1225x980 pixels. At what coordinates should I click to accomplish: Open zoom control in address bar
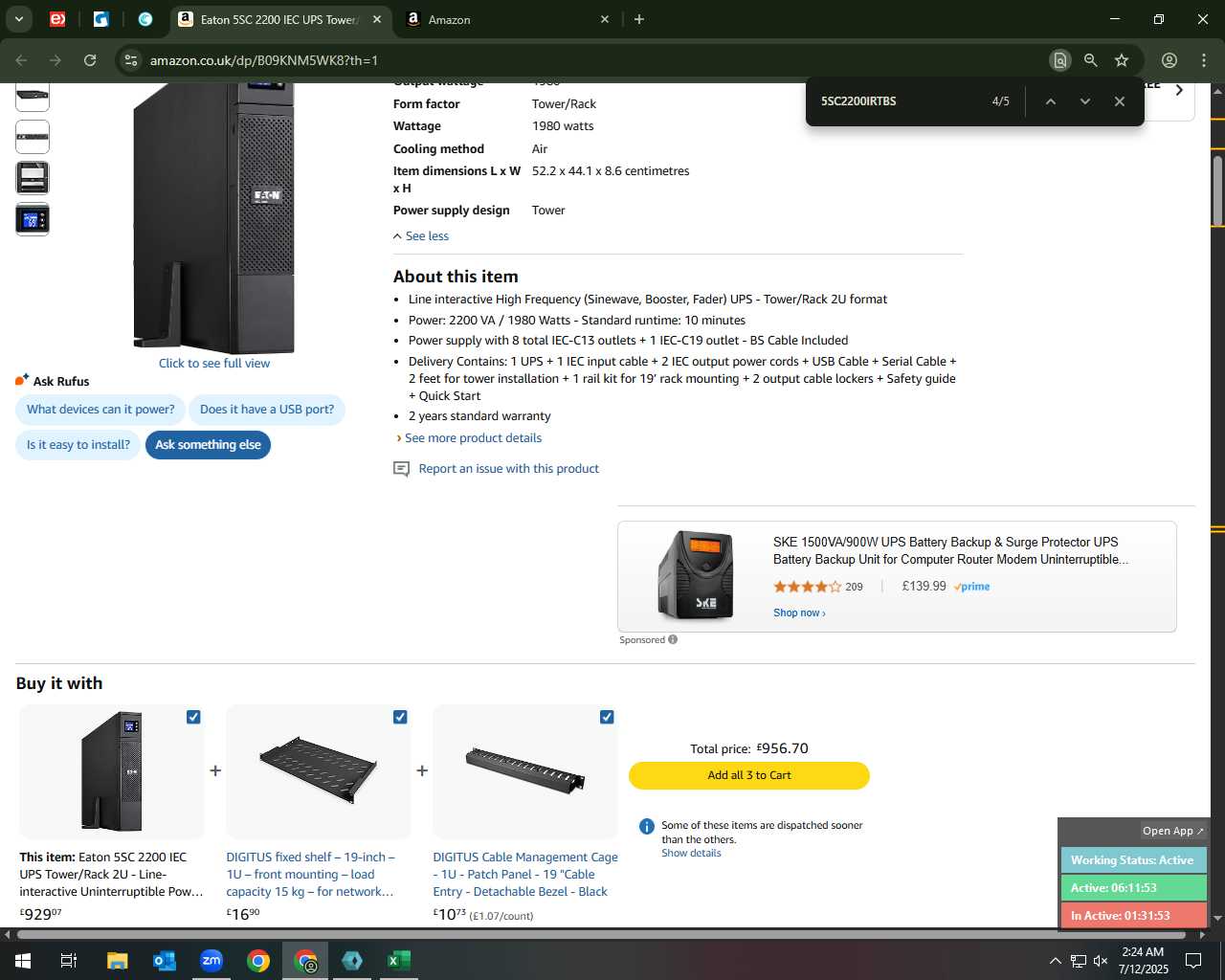pos(1090,60)
